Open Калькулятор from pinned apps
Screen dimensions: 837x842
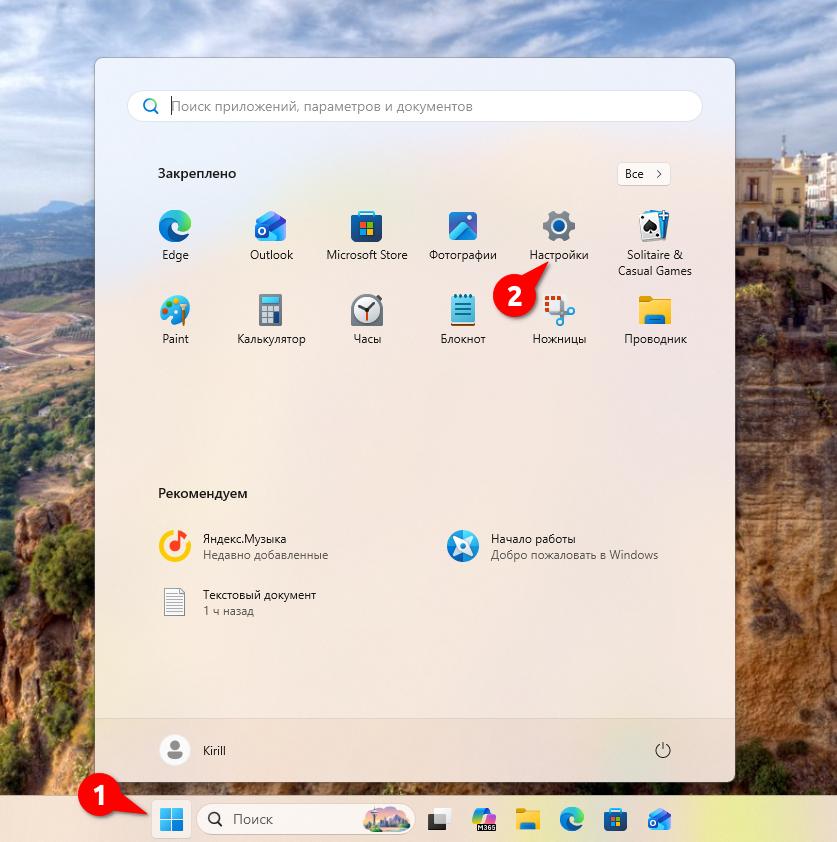271,311
